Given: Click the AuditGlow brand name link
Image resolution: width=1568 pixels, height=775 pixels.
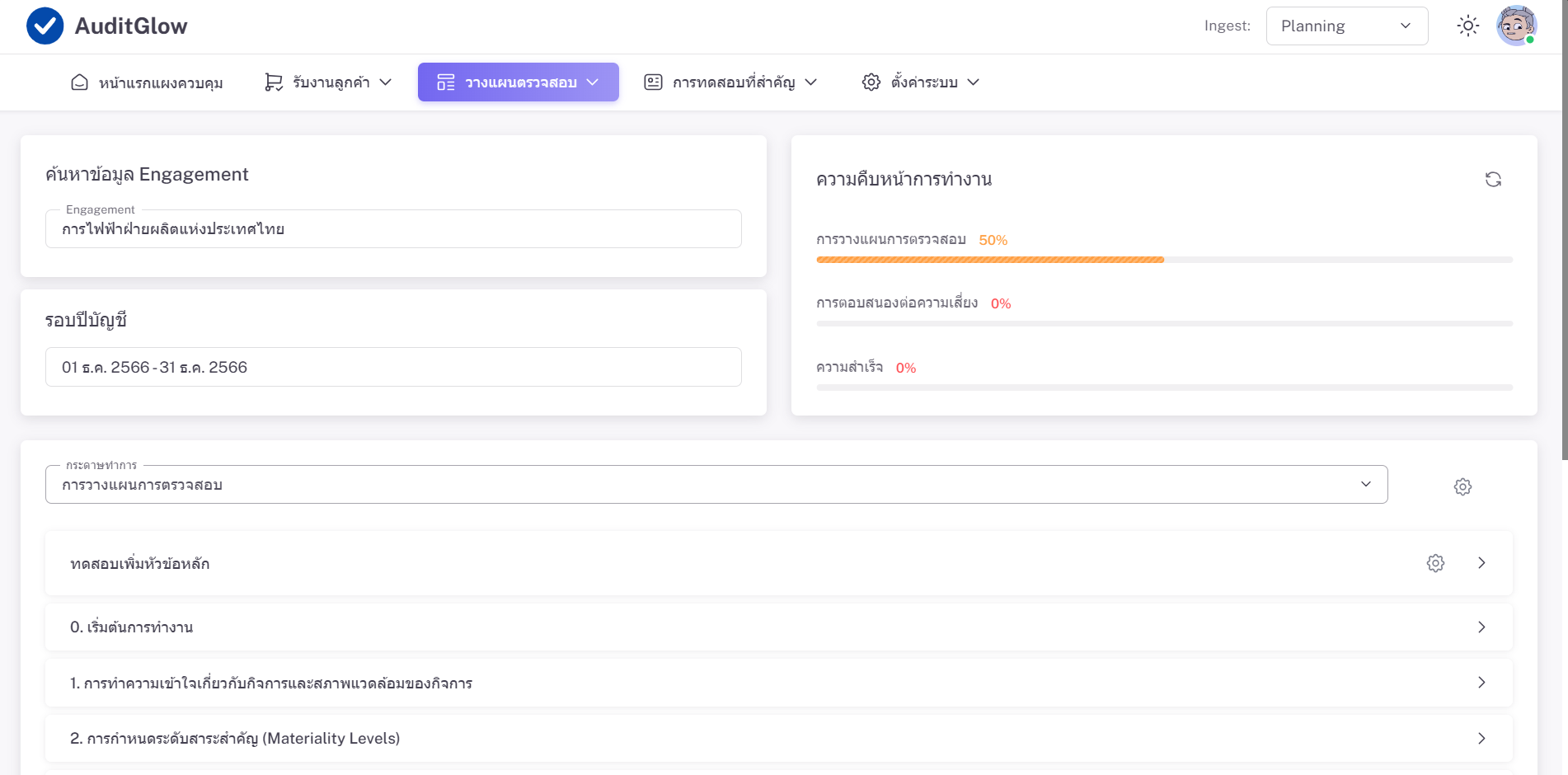Looking at the screenshot, I should coord(131,26).
